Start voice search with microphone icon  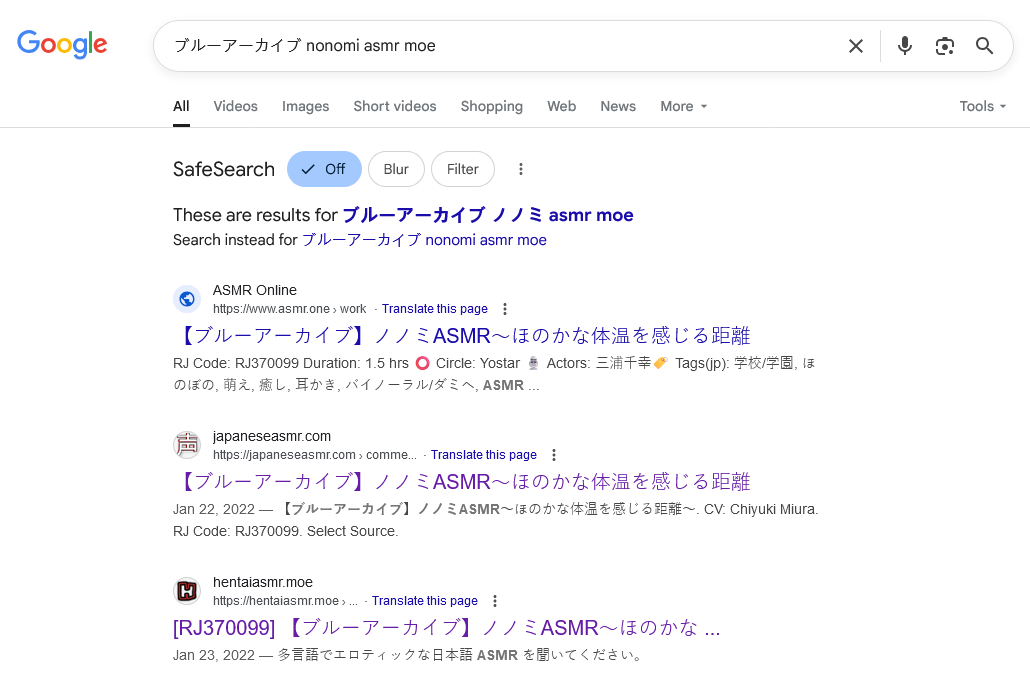[x=905, y=46]
